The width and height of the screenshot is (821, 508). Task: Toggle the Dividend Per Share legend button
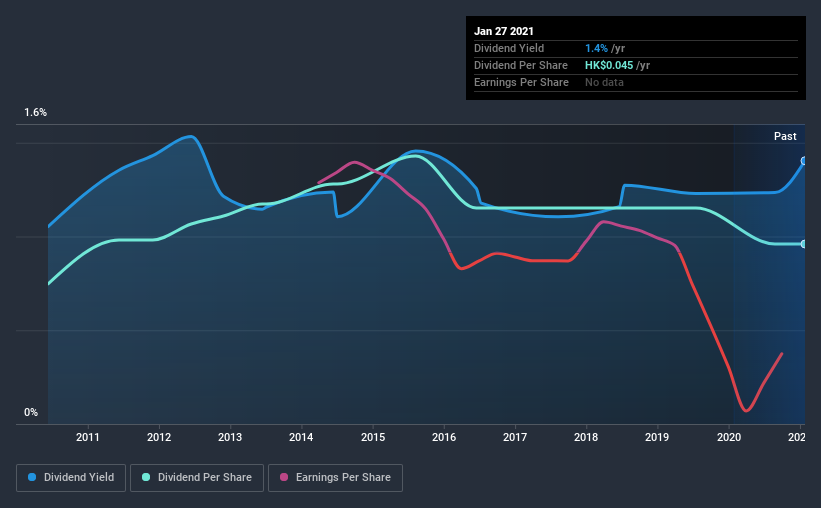pos(197,478)
